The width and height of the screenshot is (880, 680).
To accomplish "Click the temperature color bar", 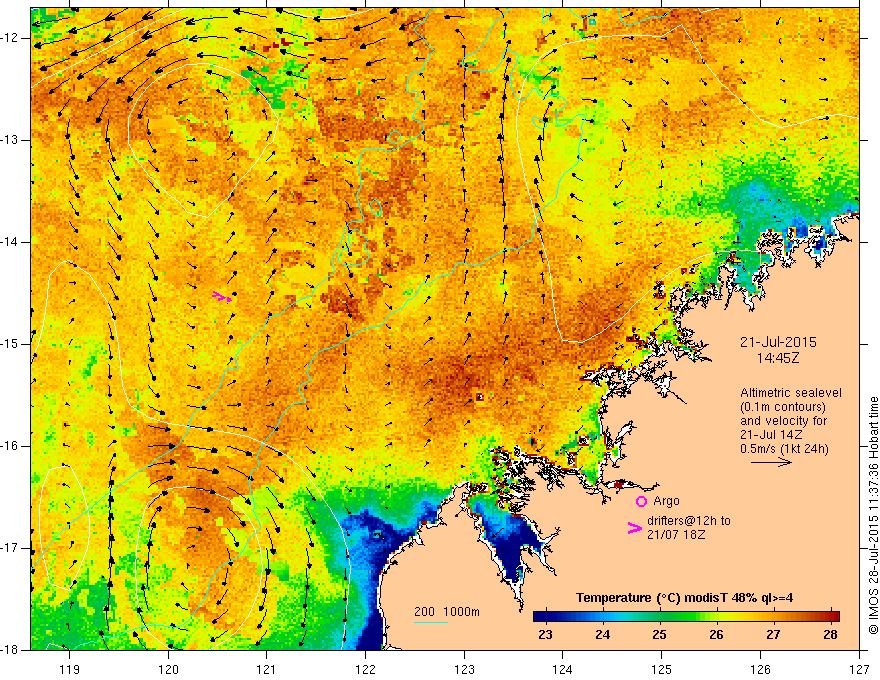I will click(686, 616).
